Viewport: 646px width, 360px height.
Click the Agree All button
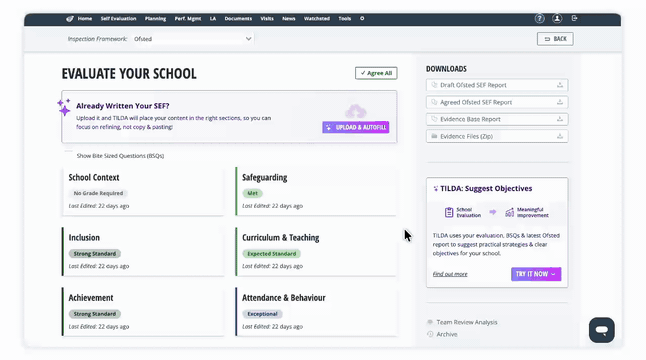click(x=376, y=73)
